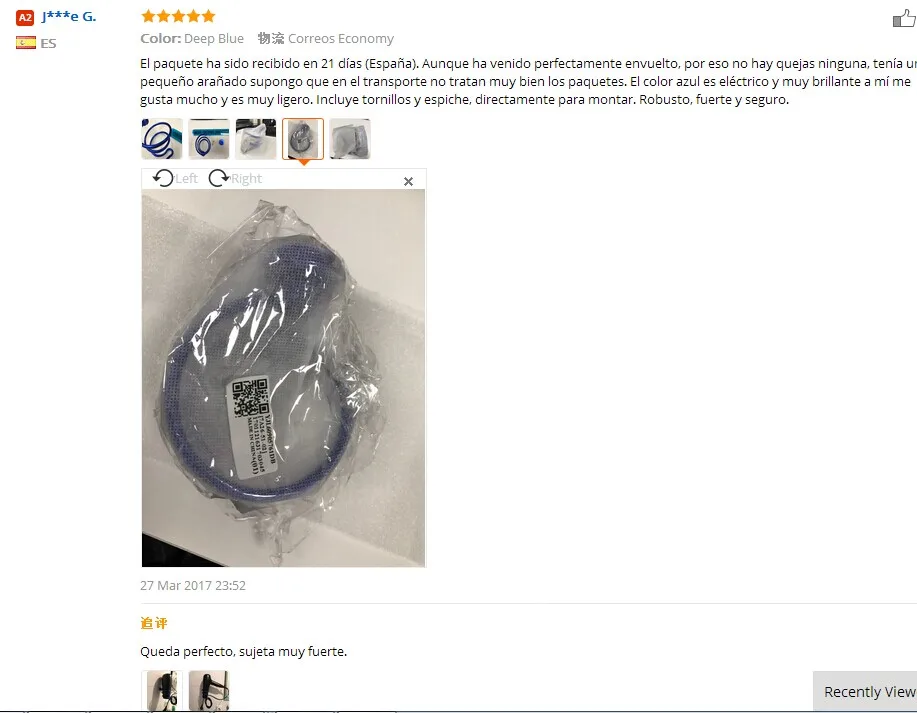
Task: Open the fifth review photo thumbnail
Action: tap(350, 139)
